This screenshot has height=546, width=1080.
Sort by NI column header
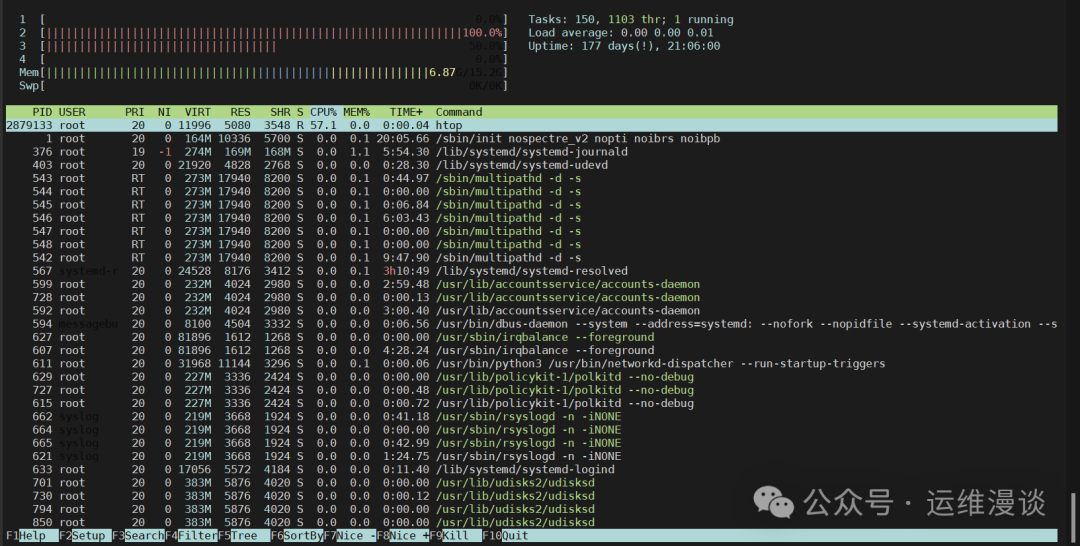tap(164, 112)
